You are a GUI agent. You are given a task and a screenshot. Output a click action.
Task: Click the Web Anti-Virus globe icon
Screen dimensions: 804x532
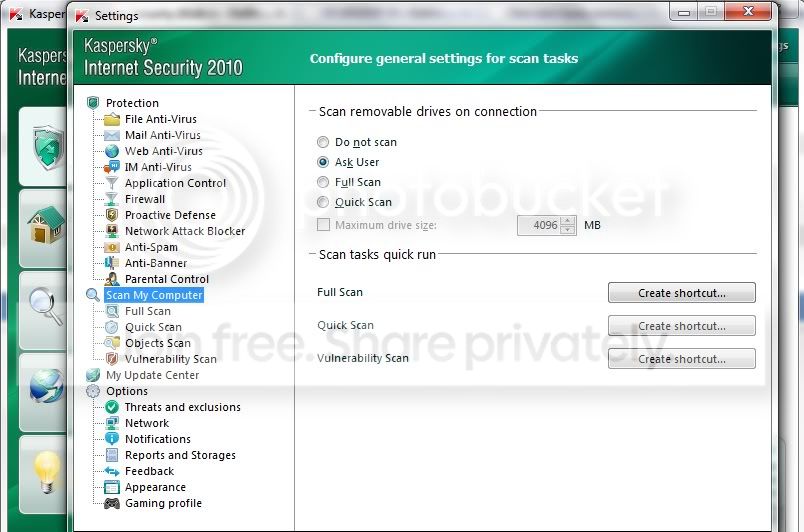pyautogui.click(x=112, y=151)
